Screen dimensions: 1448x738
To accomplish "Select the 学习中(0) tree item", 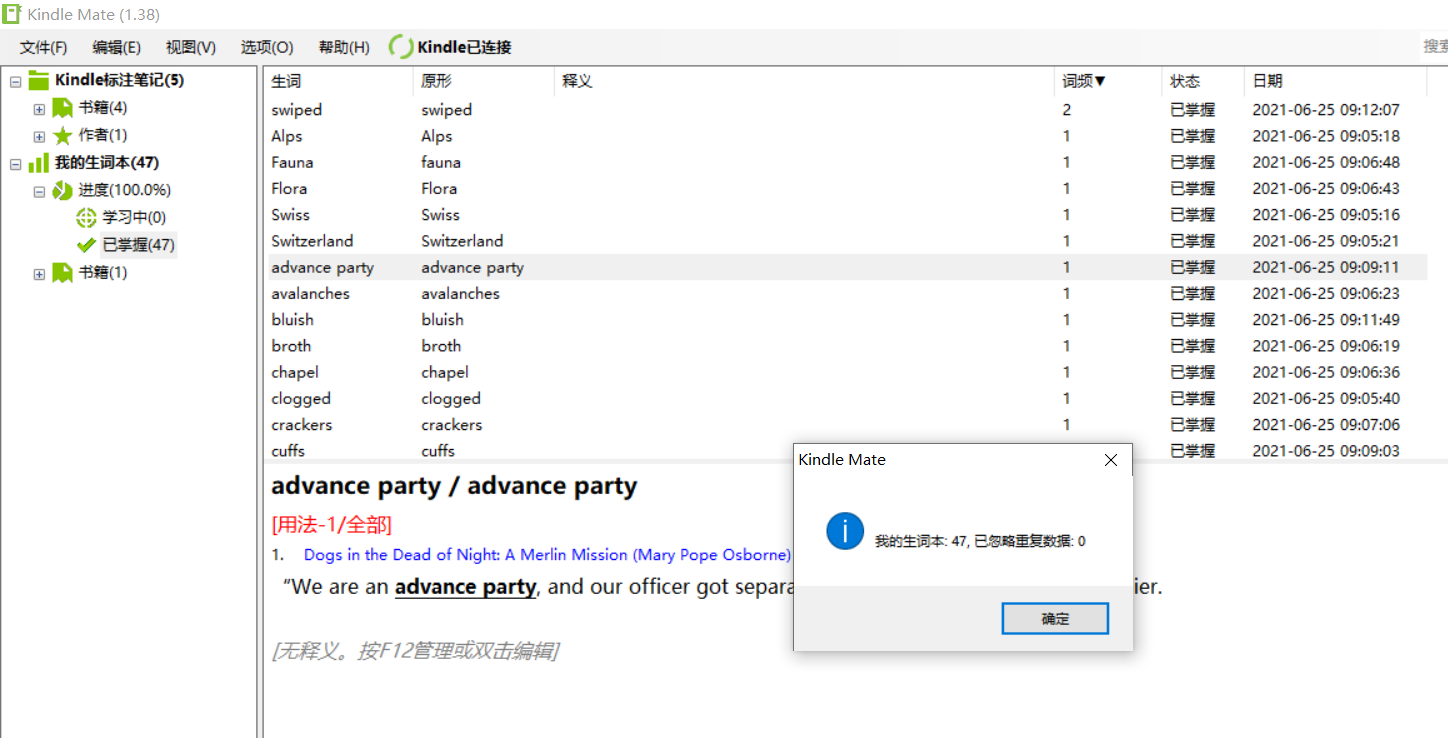I will (x=134, y=218).
